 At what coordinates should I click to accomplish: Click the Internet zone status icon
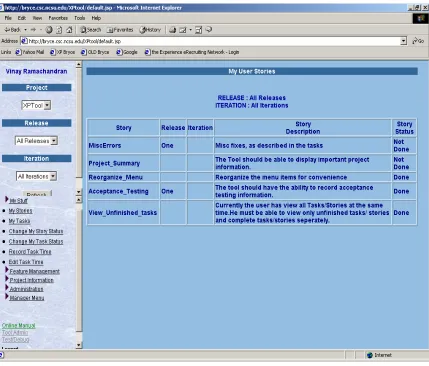coord(369,355)
